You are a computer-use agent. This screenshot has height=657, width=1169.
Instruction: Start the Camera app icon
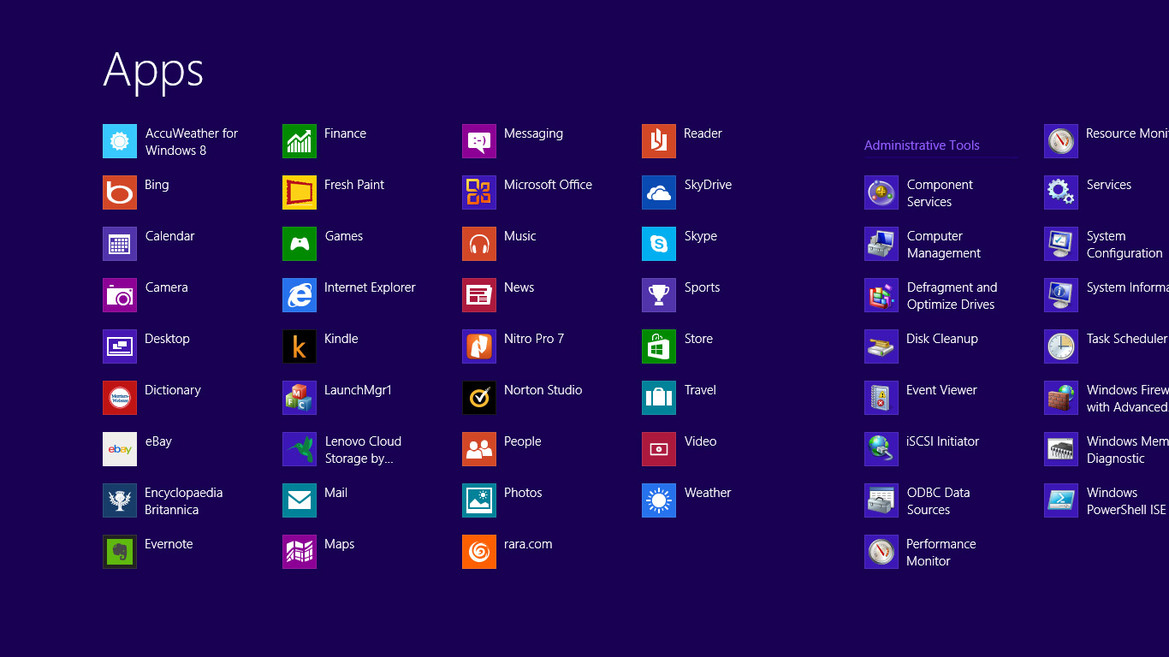119,295
